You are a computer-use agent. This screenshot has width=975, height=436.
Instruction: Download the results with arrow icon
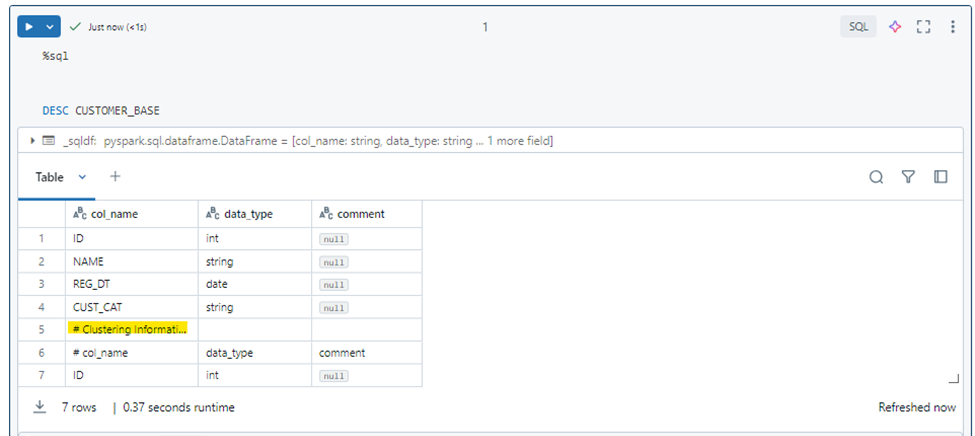pyautogui.click(x=40, y=407)
